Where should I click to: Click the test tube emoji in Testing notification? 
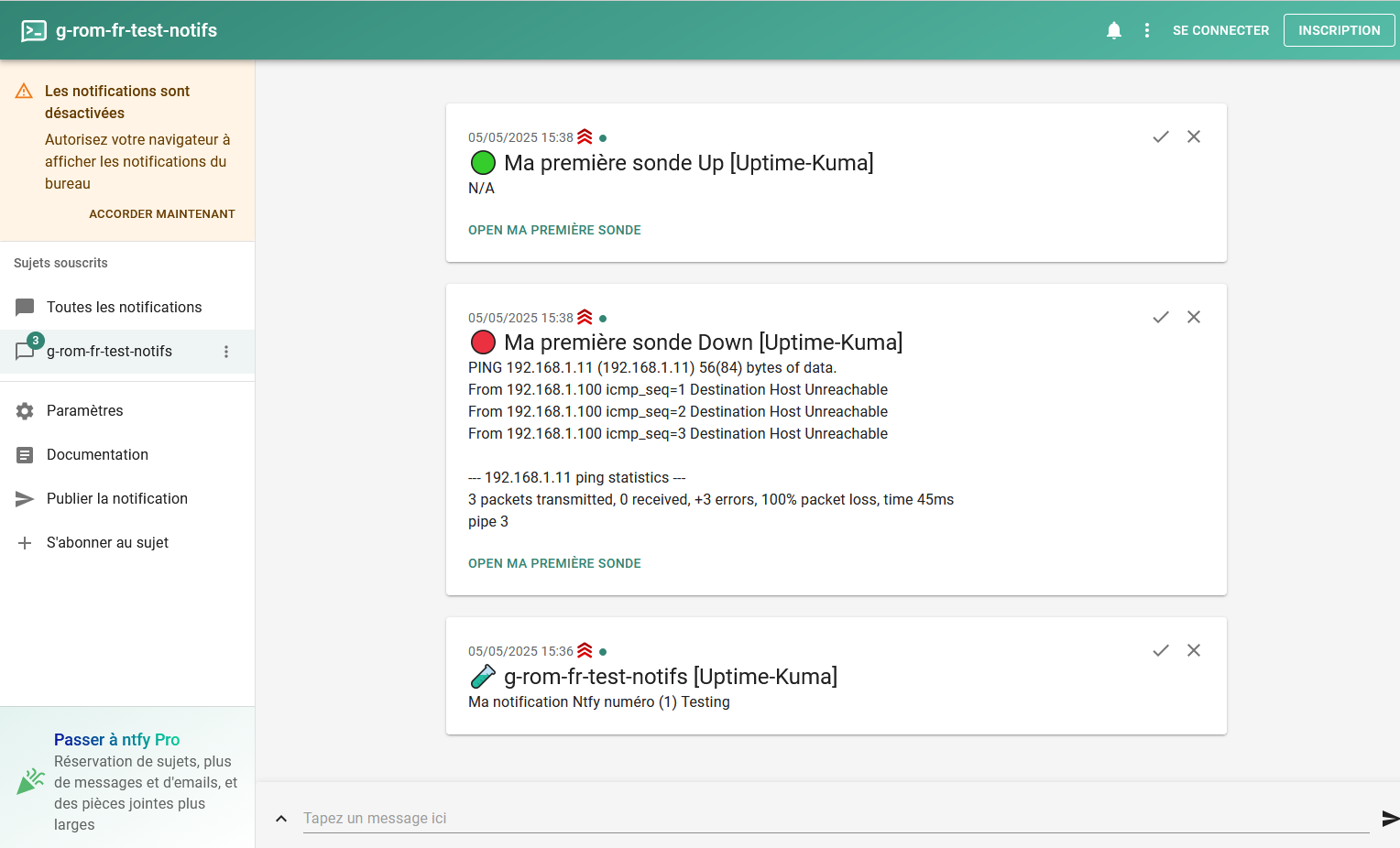(483, 677)
